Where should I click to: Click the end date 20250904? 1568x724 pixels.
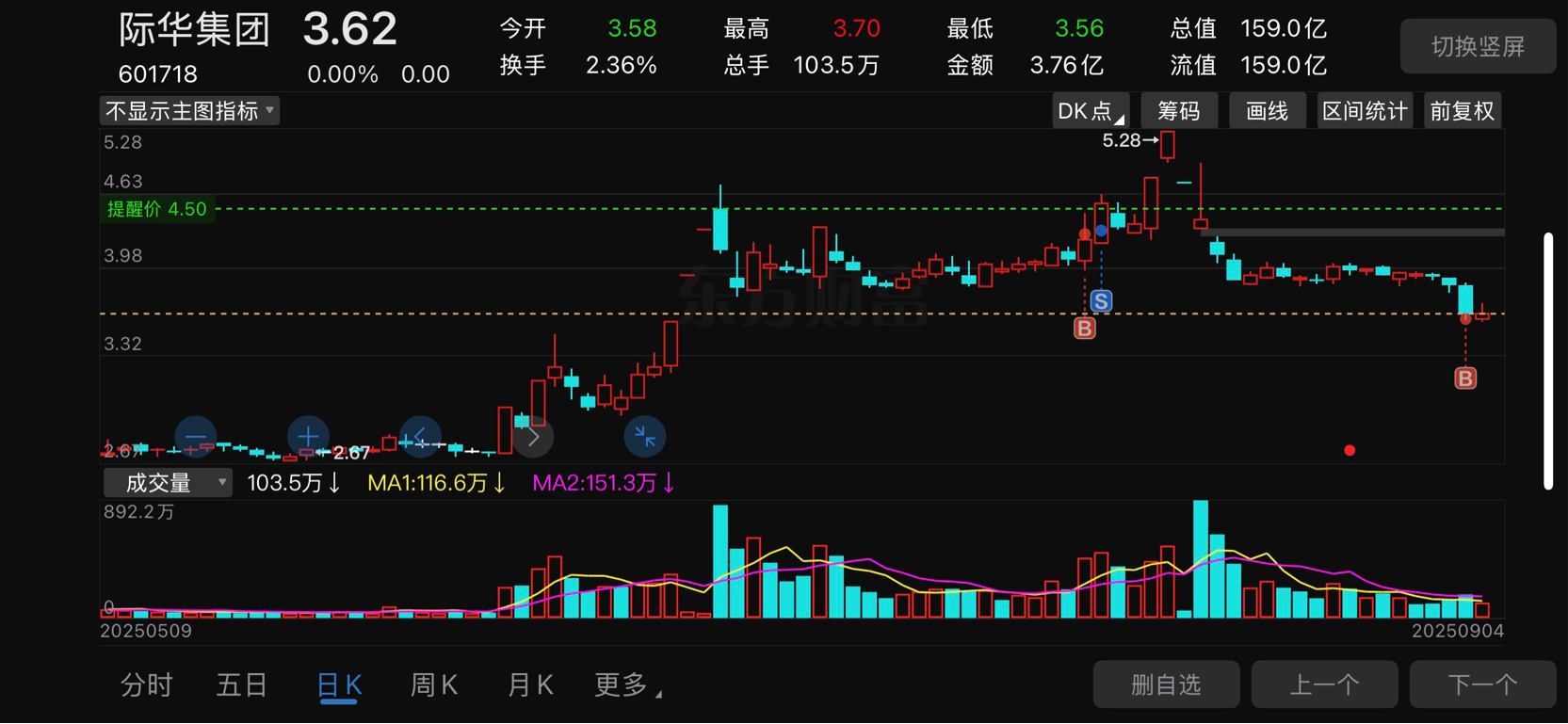[x=1458, y=631]
